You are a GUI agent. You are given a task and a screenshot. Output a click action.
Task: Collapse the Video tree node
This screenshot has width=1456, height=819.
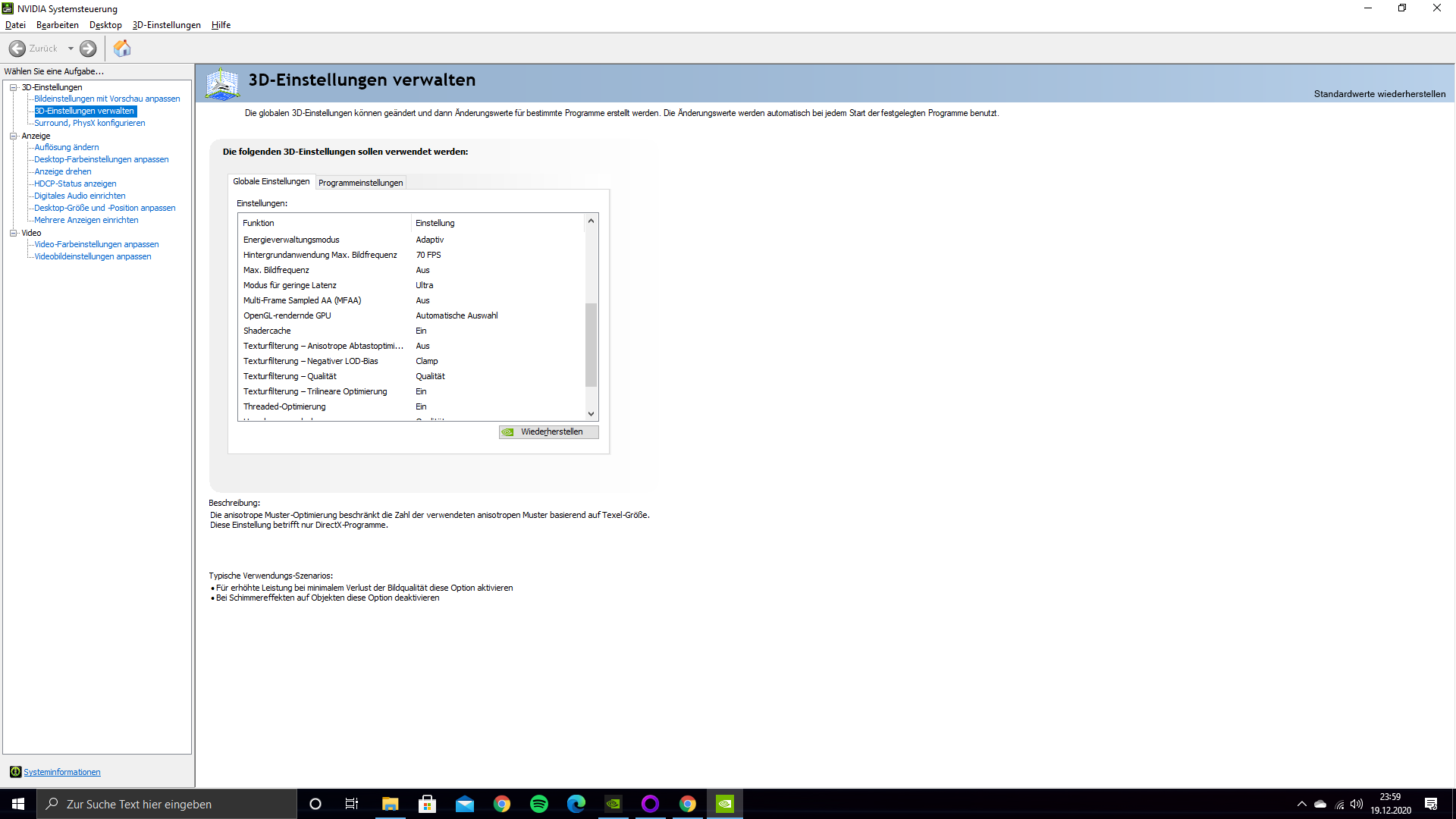point(13,233)
